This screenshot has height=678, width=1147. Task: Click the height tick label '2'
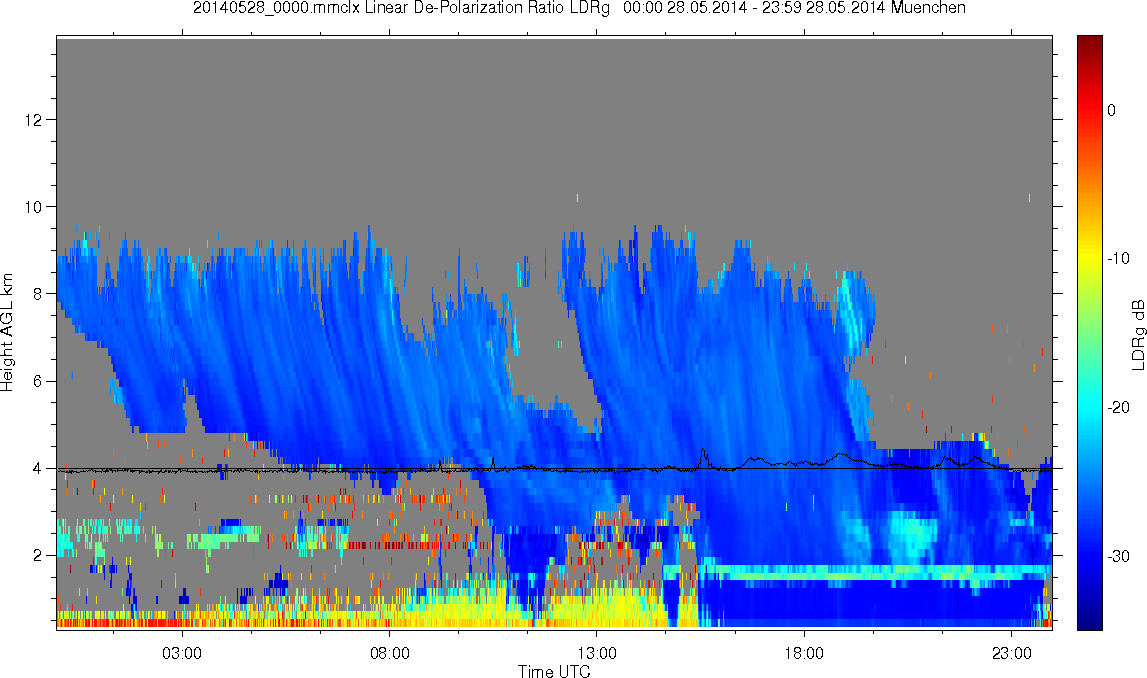coord(38,556)
